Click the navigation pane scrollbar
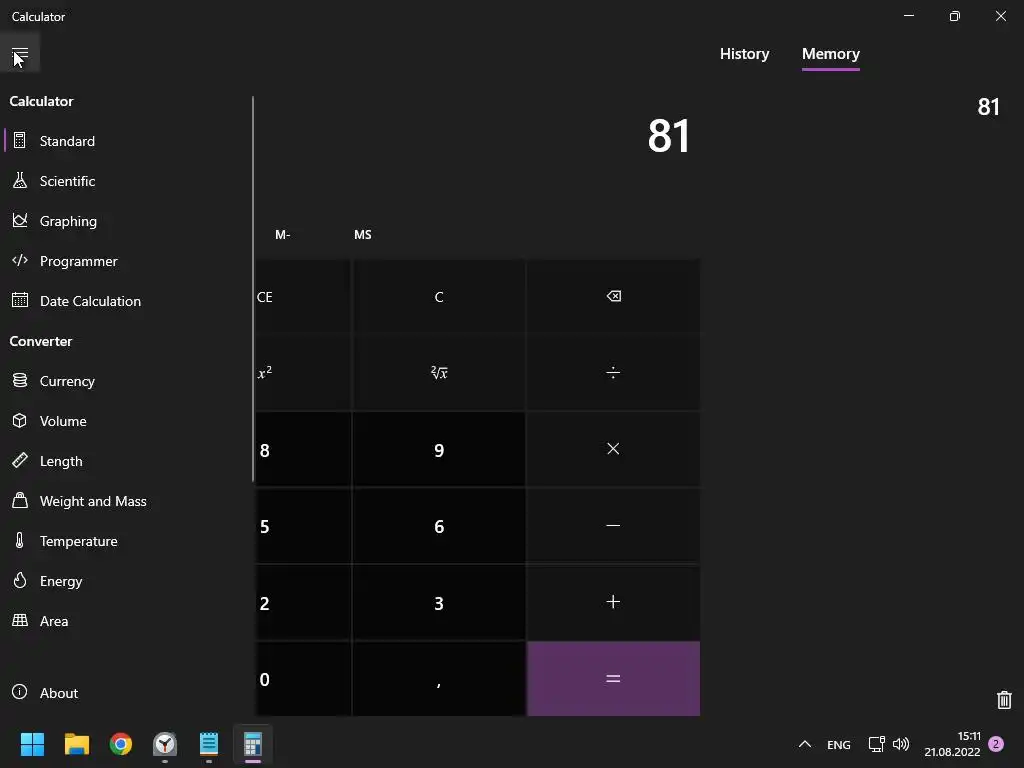This screenshot has height=768, width=1024. pos(253,289)
